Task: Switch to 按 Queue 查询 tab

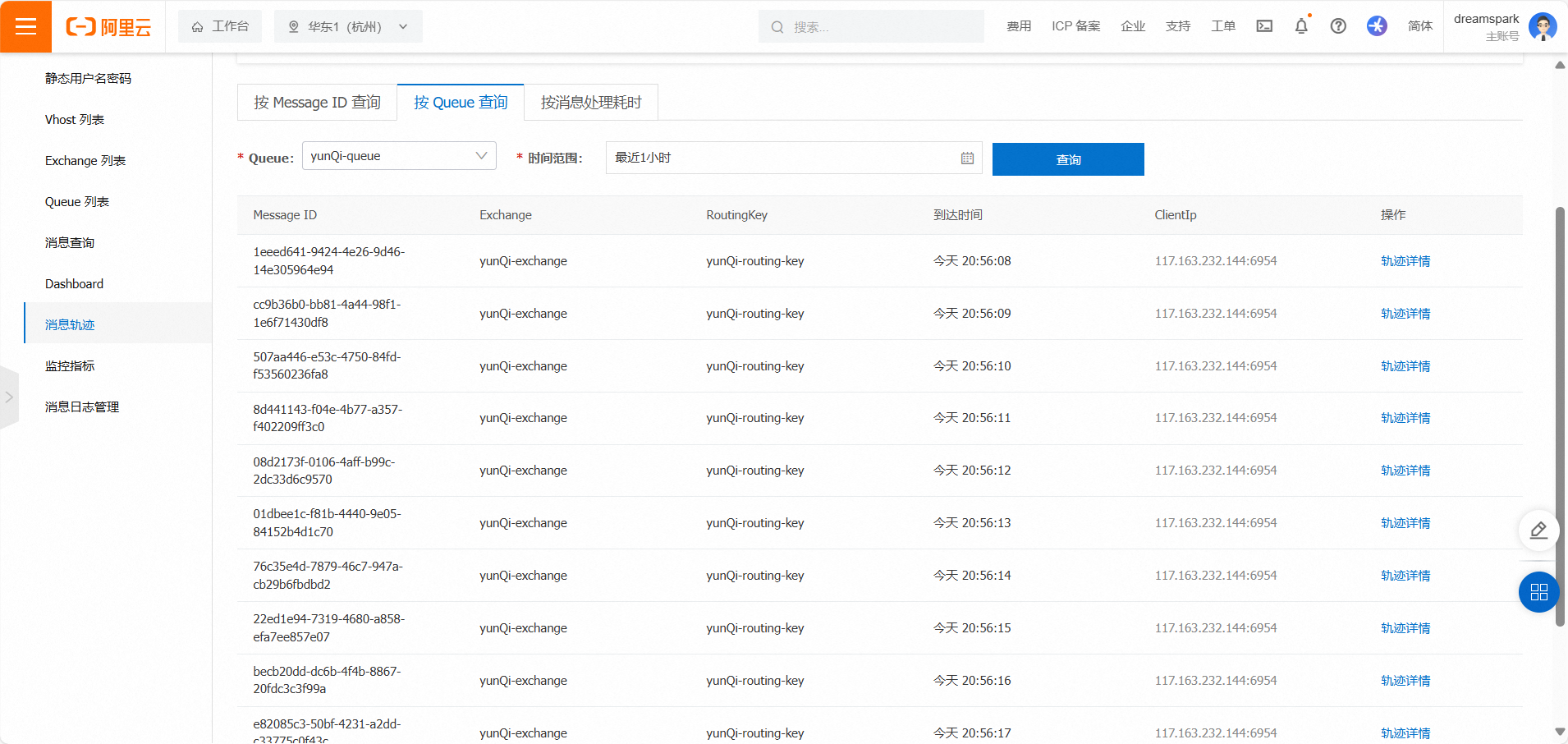Action: click(x=461, y=102)
